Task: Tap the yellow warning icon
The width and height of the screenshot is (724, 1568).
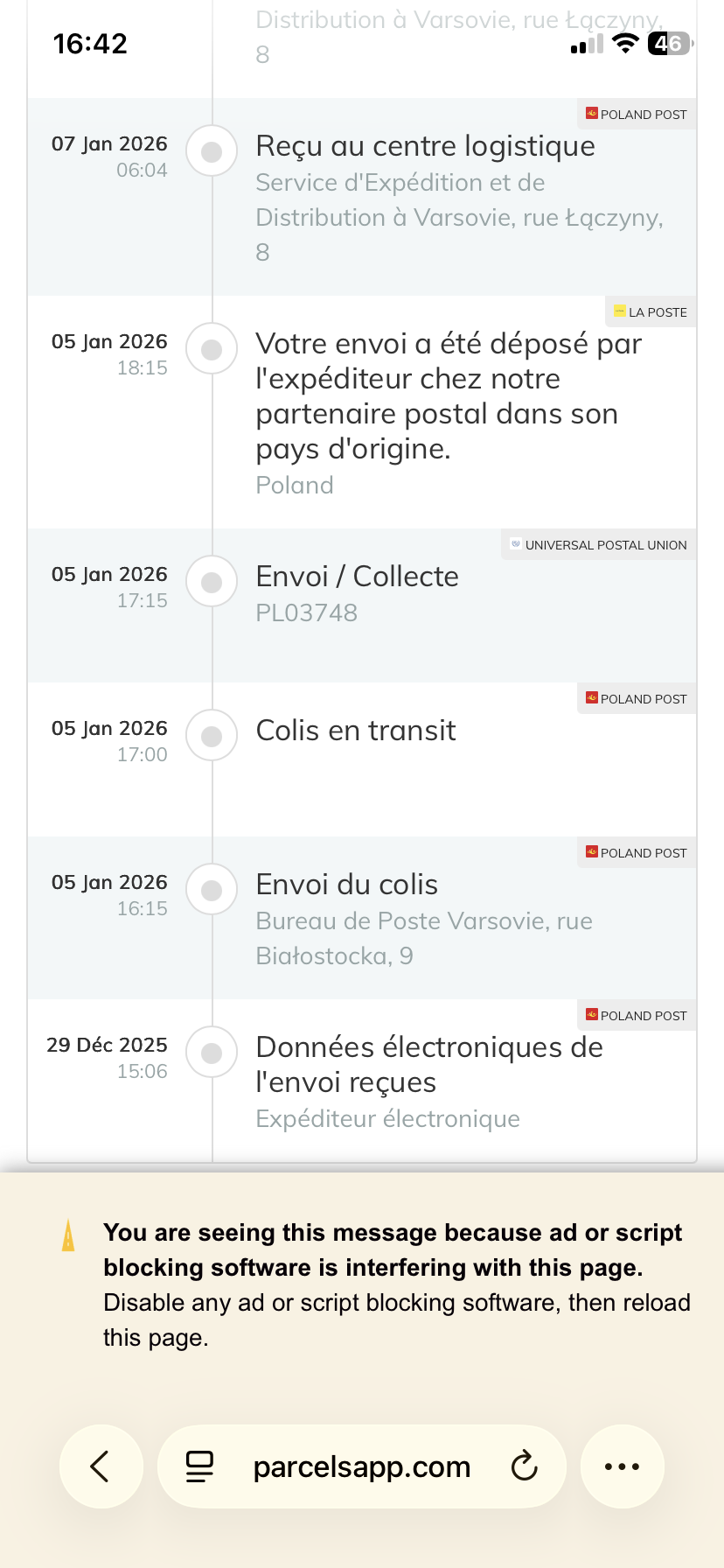Action: [x=68, y=1235]
